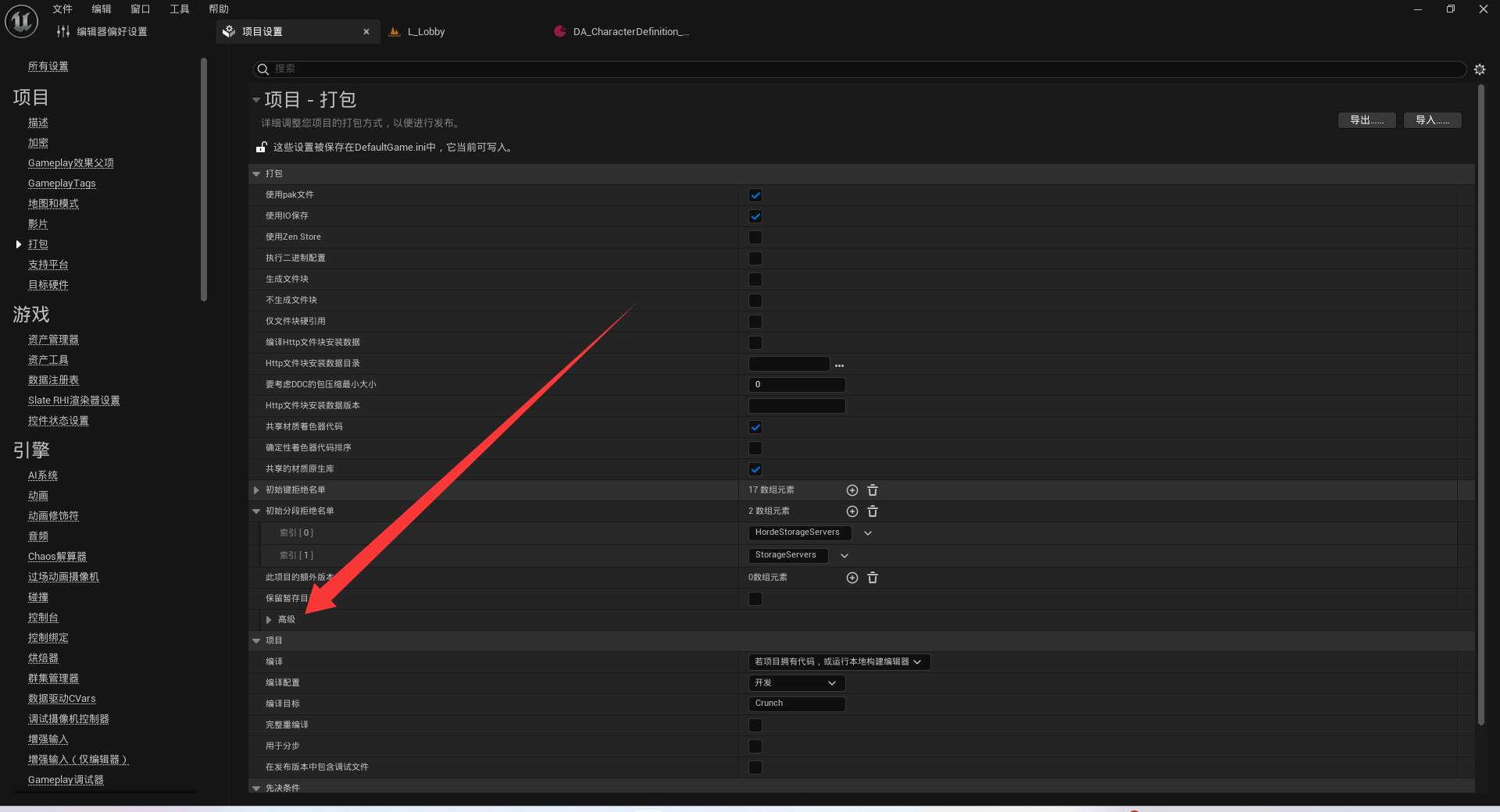Screen dimensions: 1500x812
Task: Open the HordeStorageServers index dropdown
Action: click(867, 533)
